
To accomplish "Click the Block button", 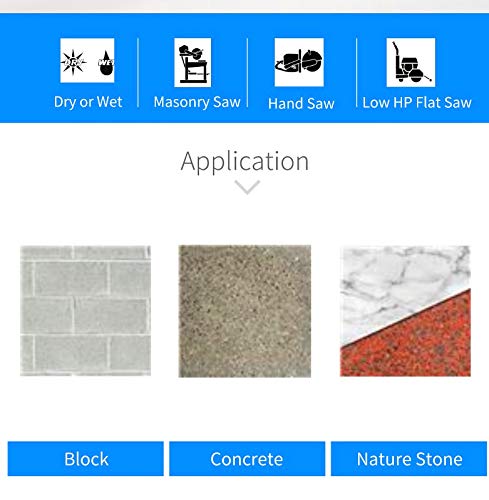I will [86, 459].
